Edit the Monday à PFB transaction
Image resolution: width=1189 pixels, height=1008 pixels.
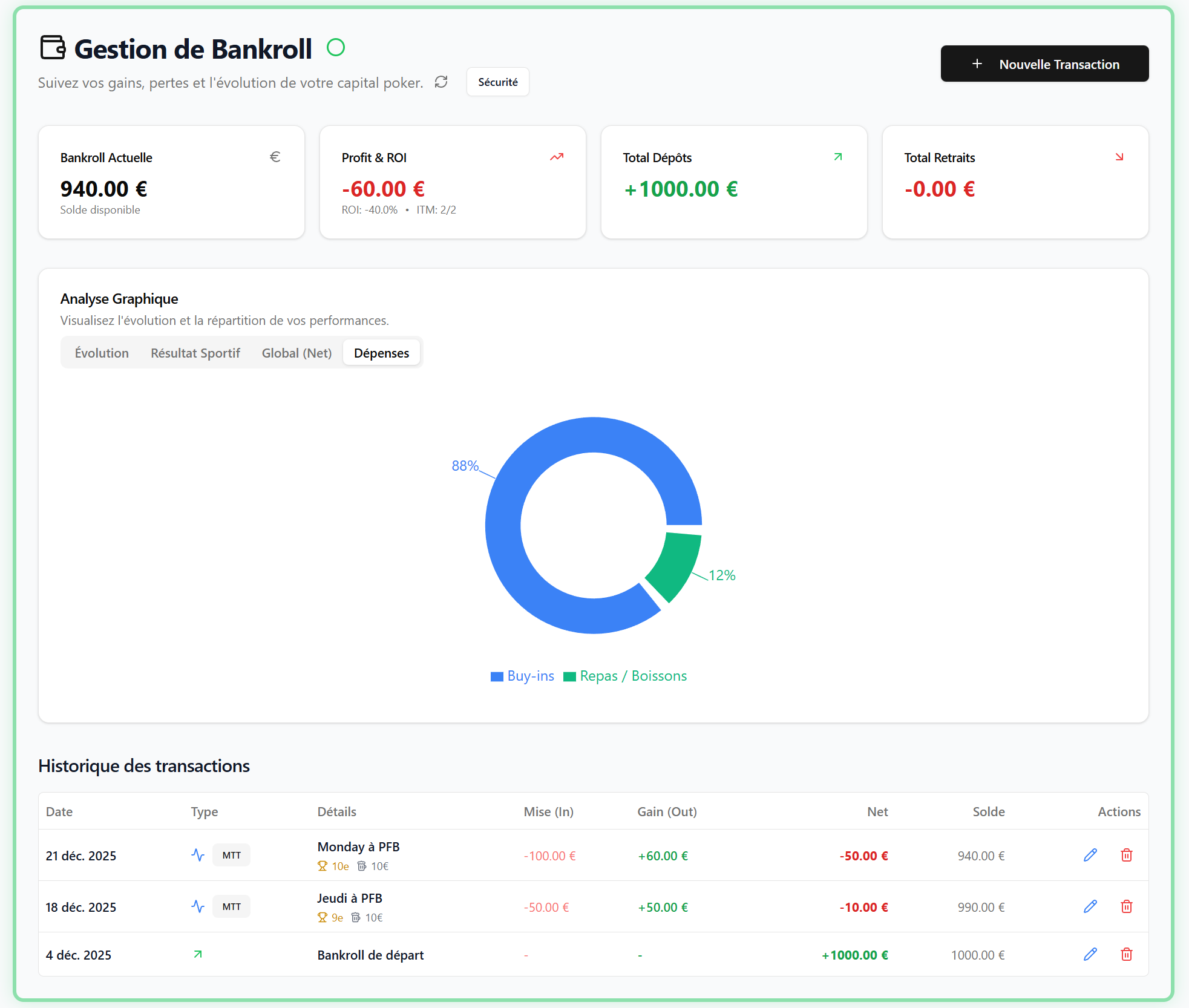[1090, 855]
